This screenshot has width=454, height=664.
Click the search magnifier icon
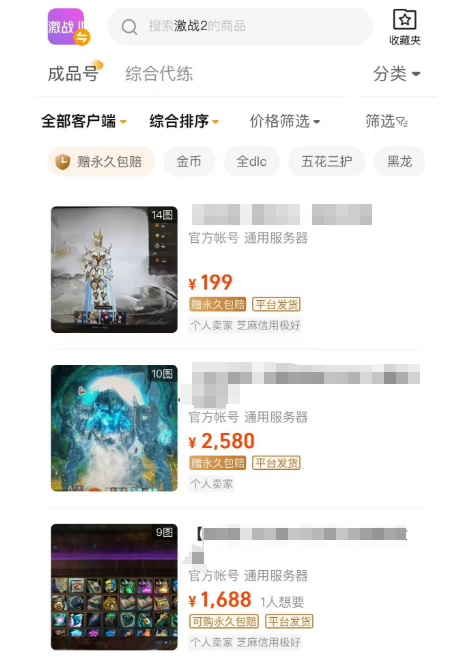tap(129, 27)
